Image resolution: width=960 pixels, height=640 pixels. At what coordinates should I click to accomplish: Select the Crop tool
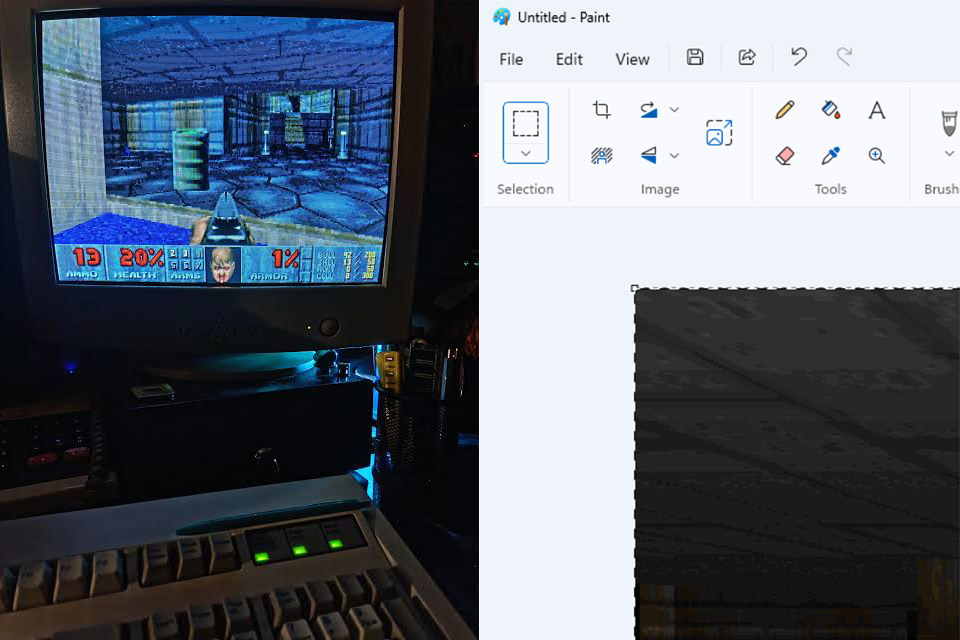coord(601,110)
